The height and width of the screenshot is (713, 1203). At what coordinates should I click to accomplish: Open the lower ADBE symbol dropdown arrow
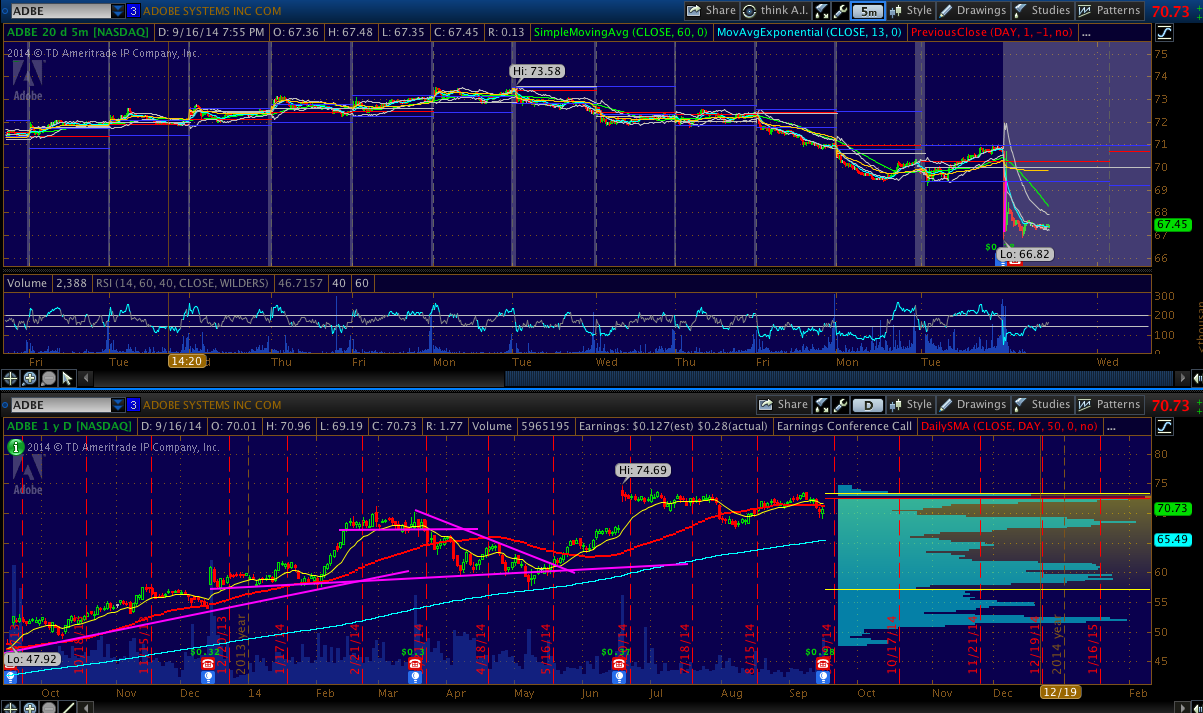(x=118, y=405)
